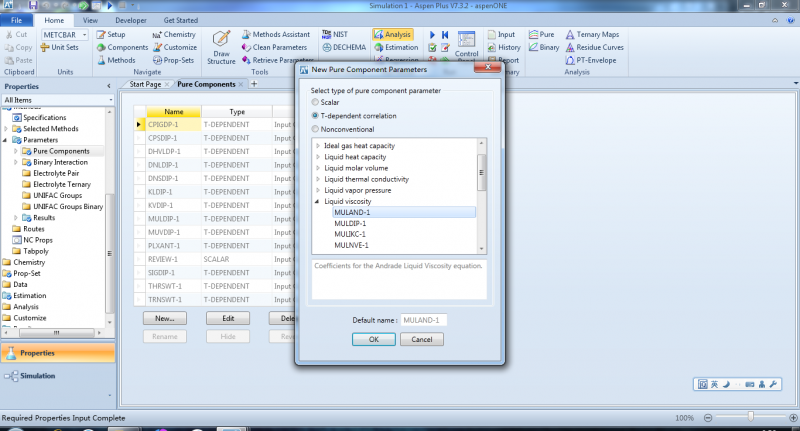
Task: Click the reset run icon beside play
Action: [445, 35]
